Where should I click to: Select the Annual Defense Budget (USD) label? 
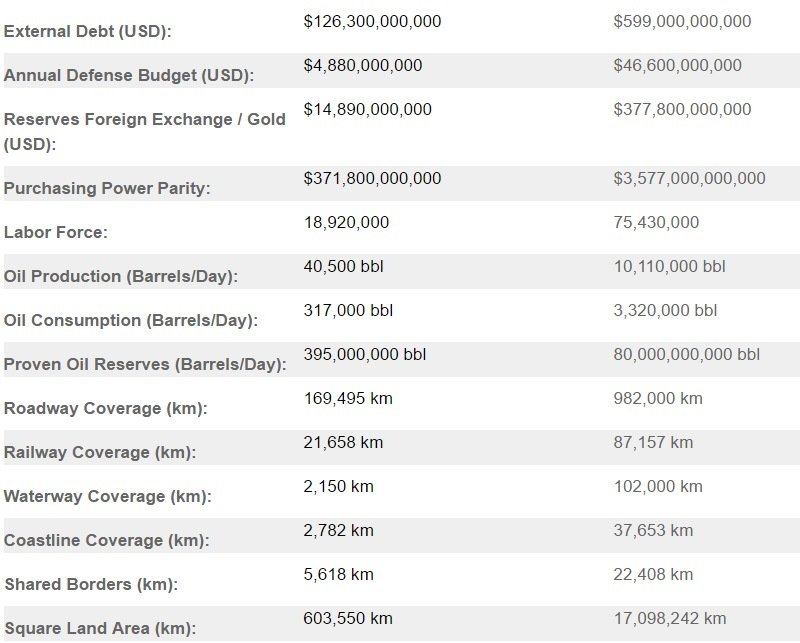pos(129,75)
